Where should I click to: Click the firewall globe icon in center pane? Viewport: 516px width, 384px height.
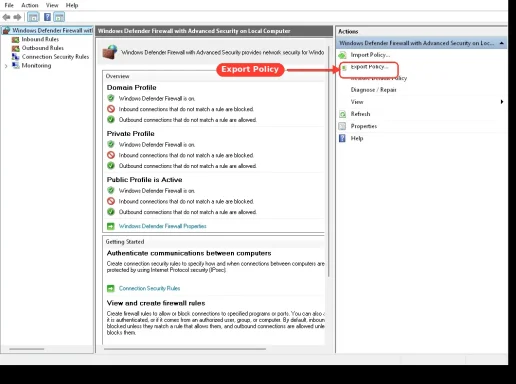click(x=110, y=52)
